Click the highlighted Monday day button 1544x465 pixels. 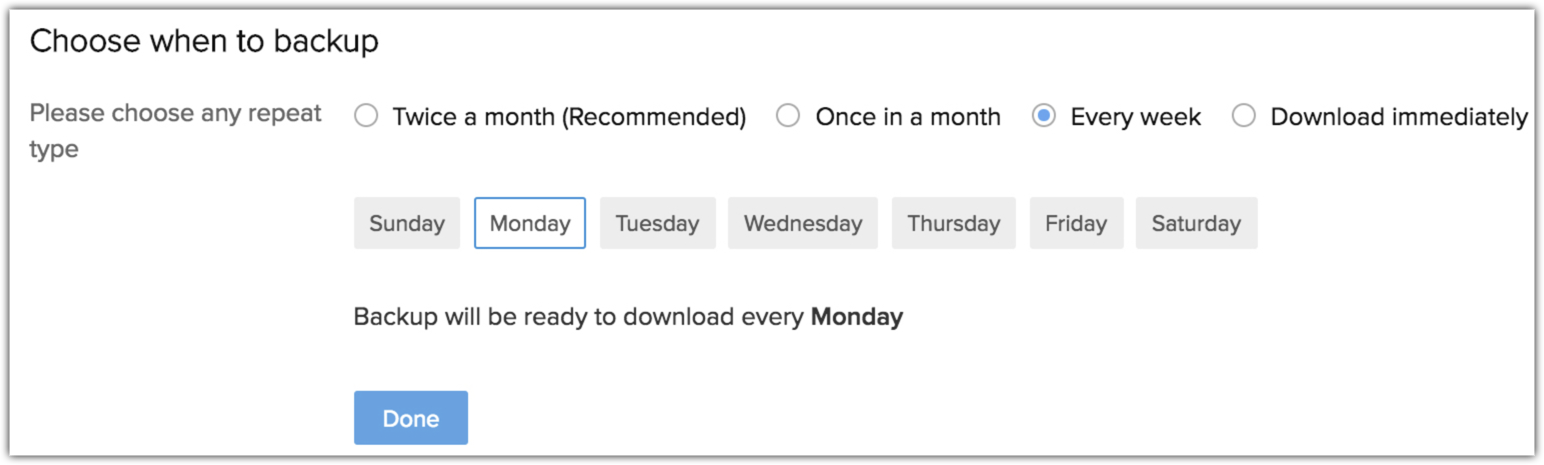[x=530, y=223]
